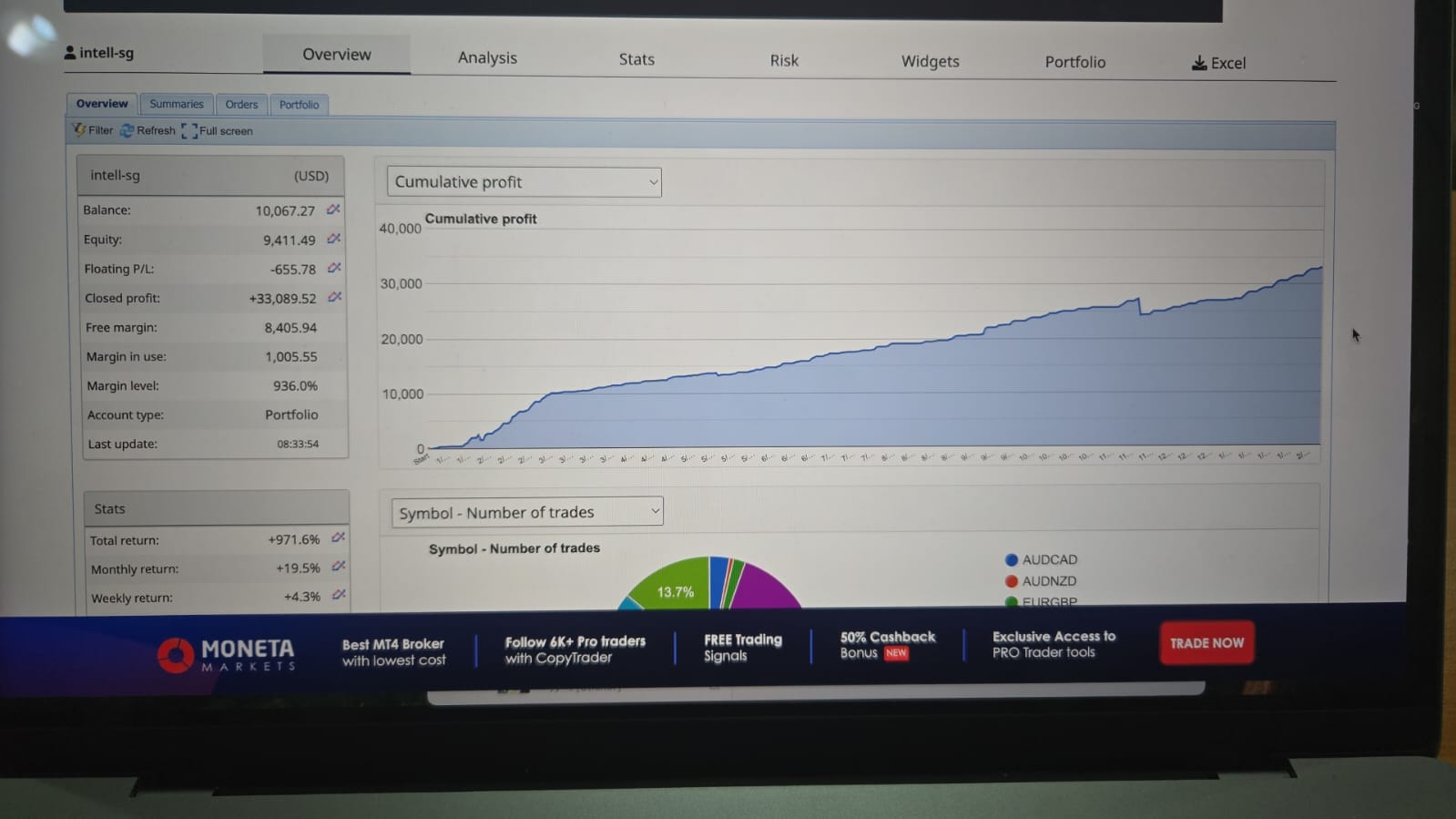Open the Cumulative profit chart dropdown
The height and width of the screenshot is (819, 1456).
point(524,182)
